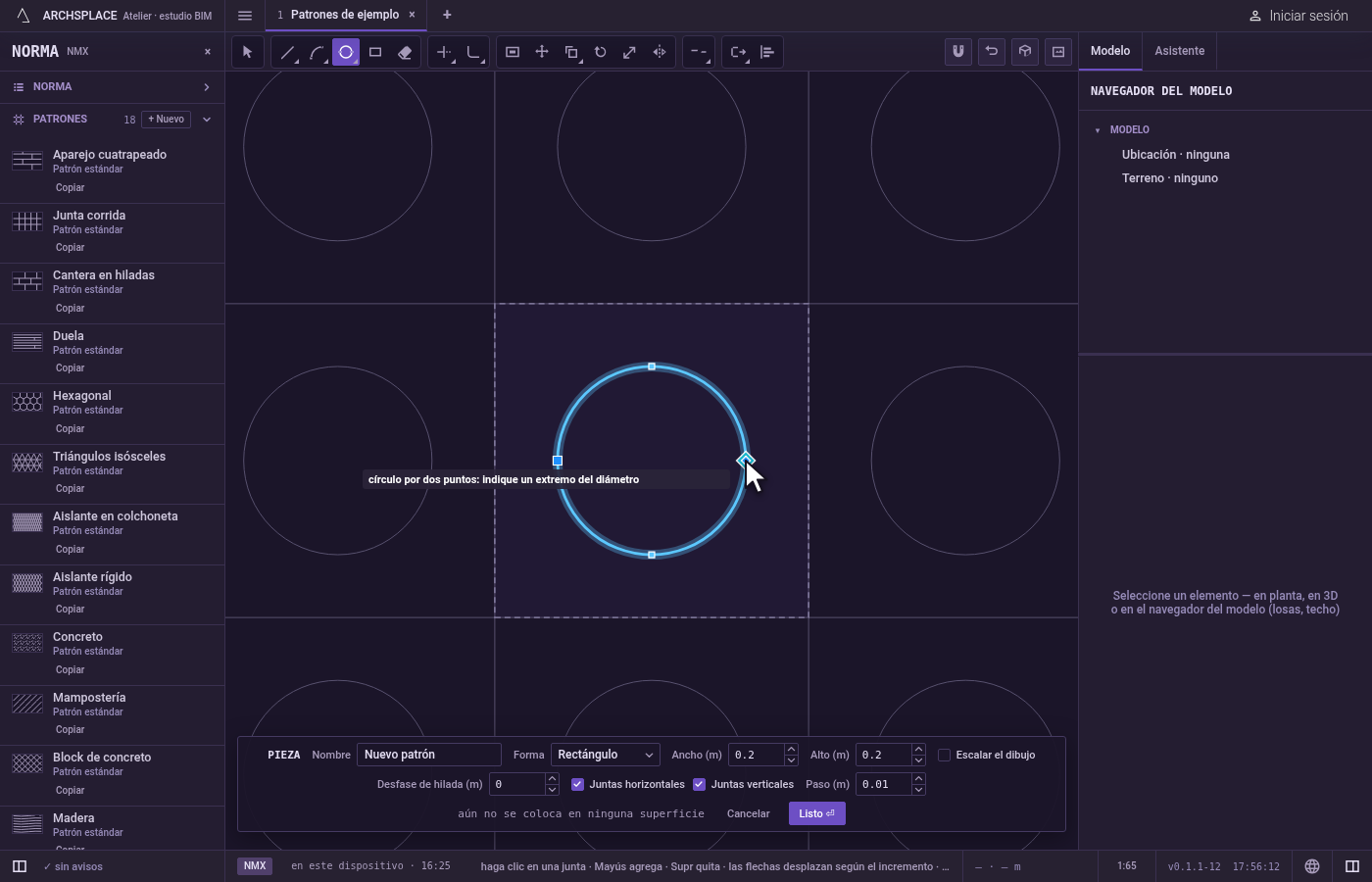Select the line drawing tool
Screen dimensions: 1372x882
pos(287,52)
